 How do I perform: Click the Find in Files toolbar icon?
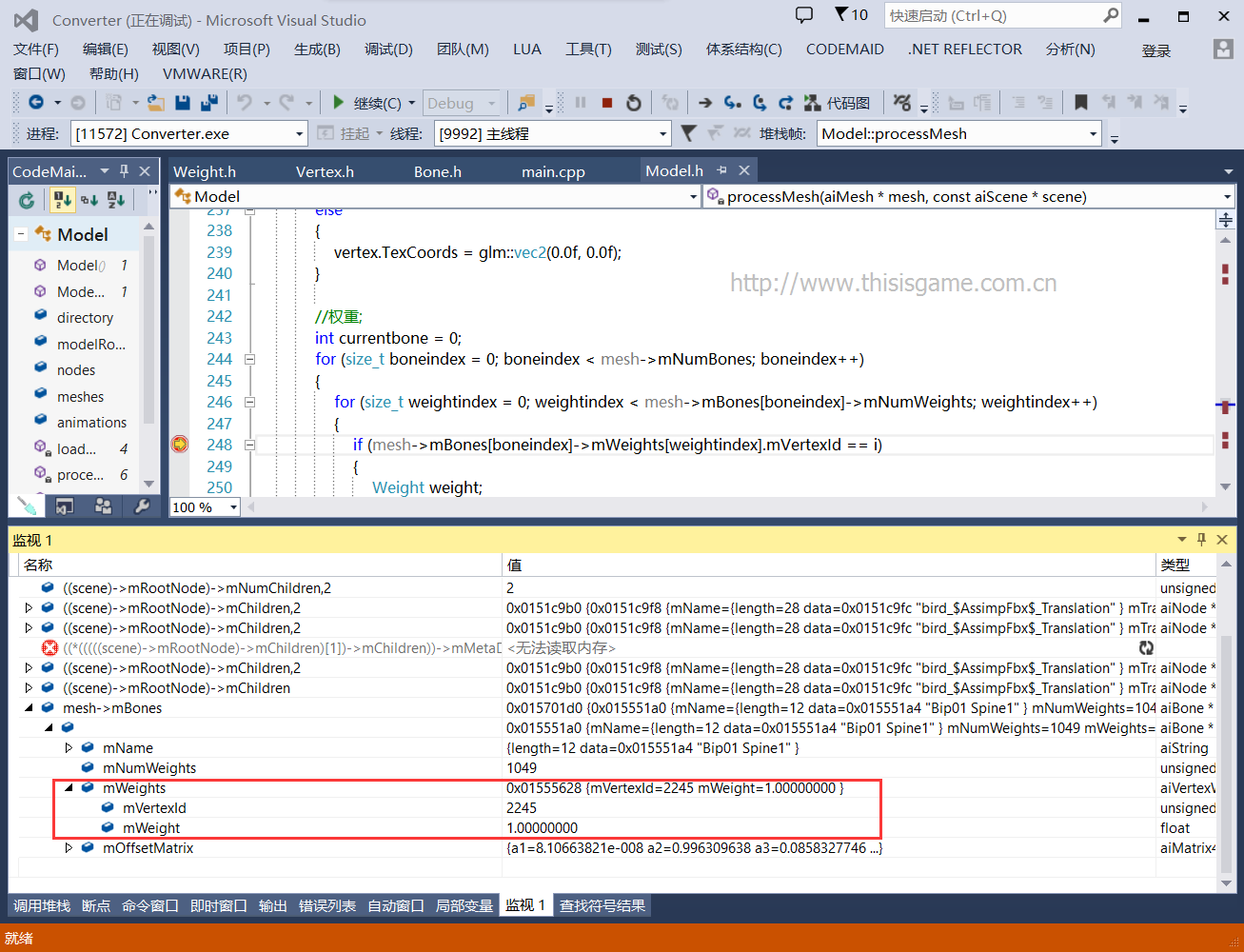[525, 103]
